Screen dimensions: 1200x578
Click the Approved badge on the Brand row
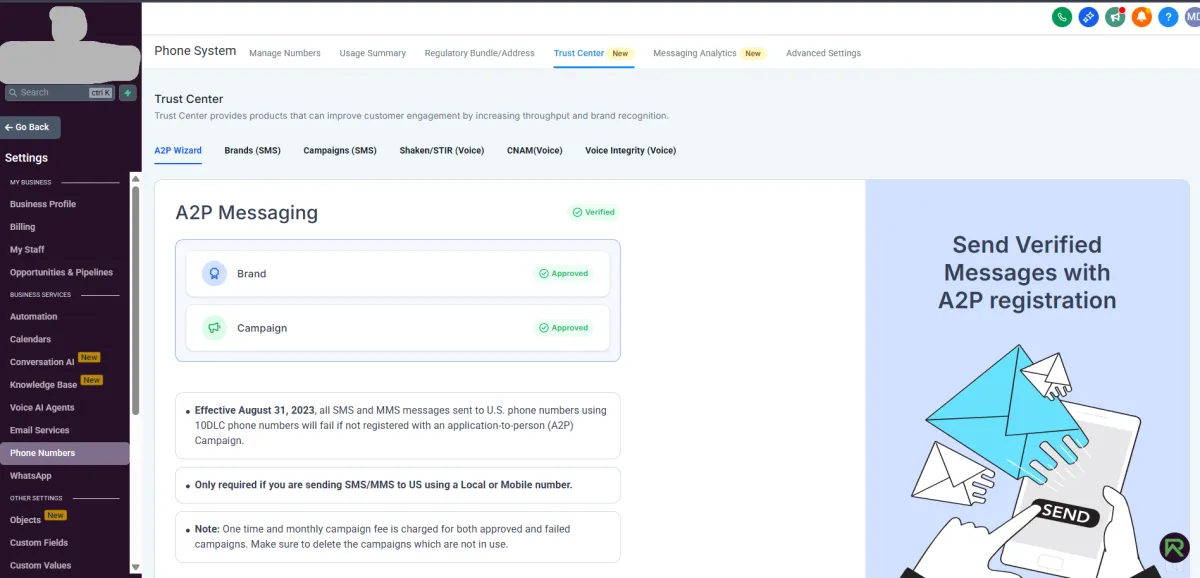coord(564,273)
